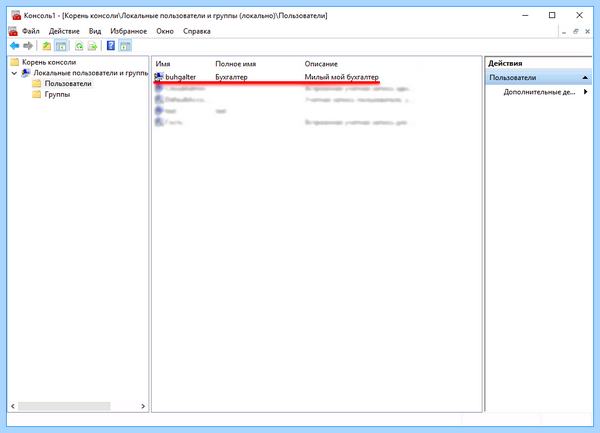Click the Export list toolbar icon
600x433 pixels.
[x=93, y=46]
